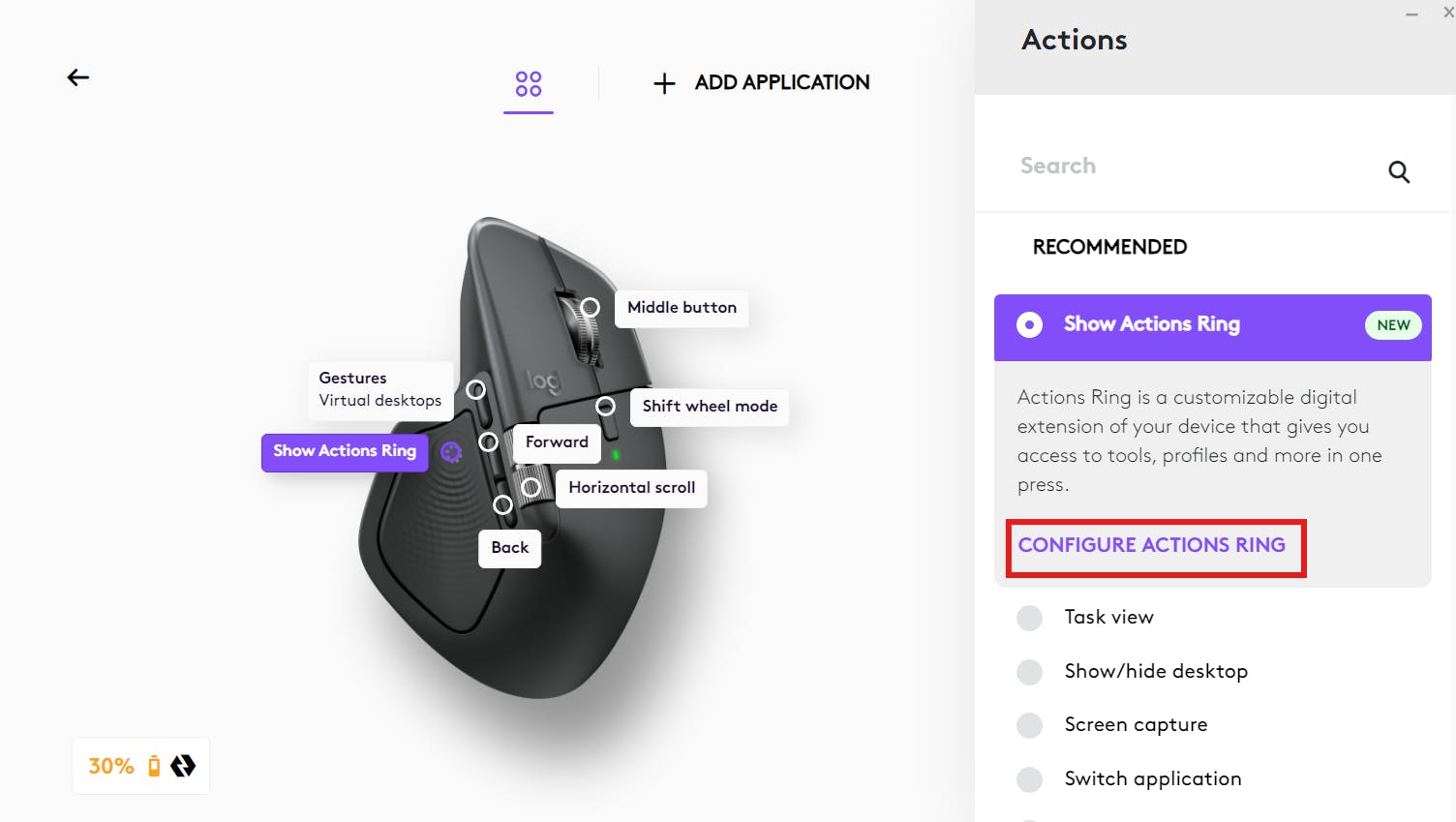
Task: Click the Show Actions Ring selected radio
Action: pos(1030,324)
